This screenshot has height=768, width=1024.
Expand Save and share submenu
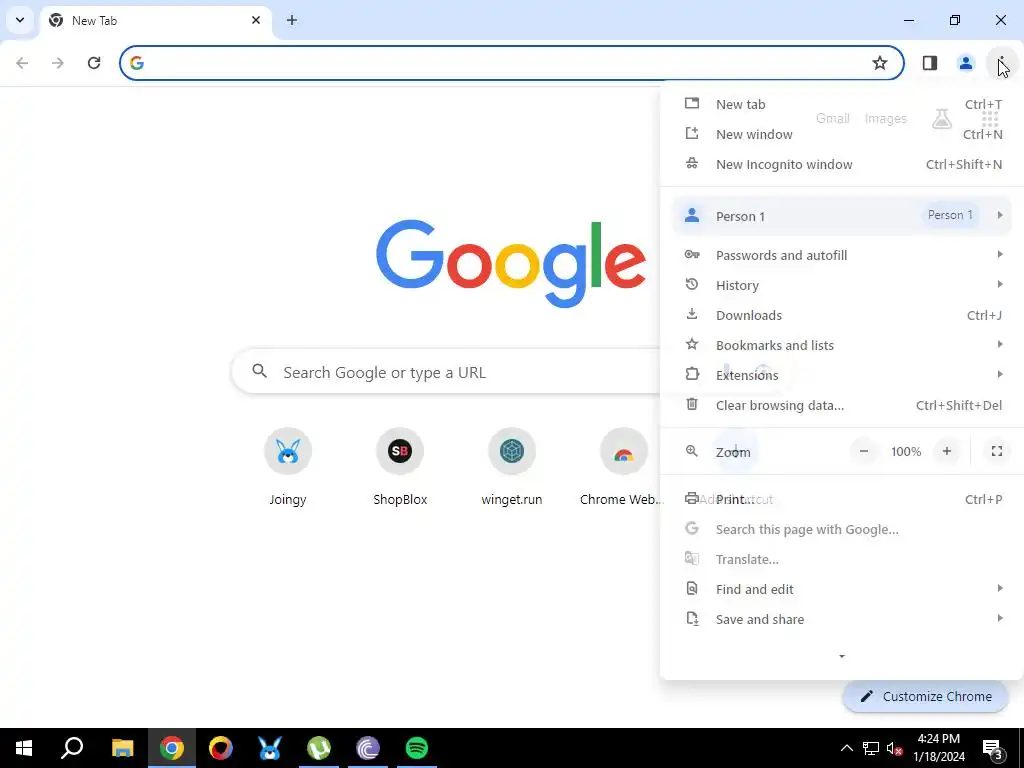pyautogui.click(x=842, y=620)
